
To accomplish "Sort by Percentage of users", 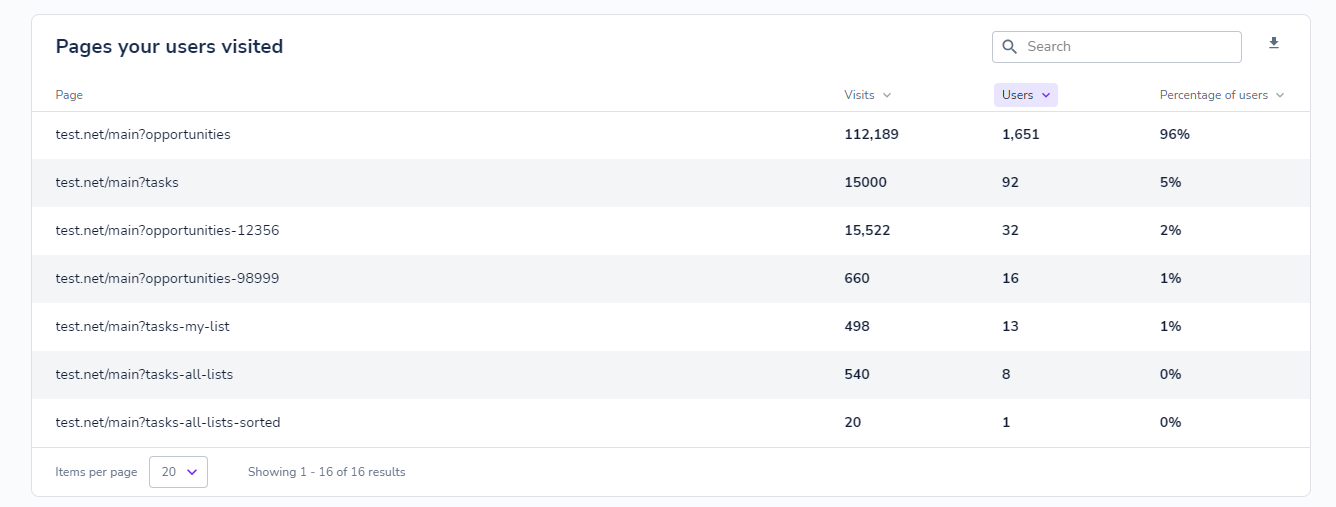I will pyautogui.click(x=1221, y=95).
